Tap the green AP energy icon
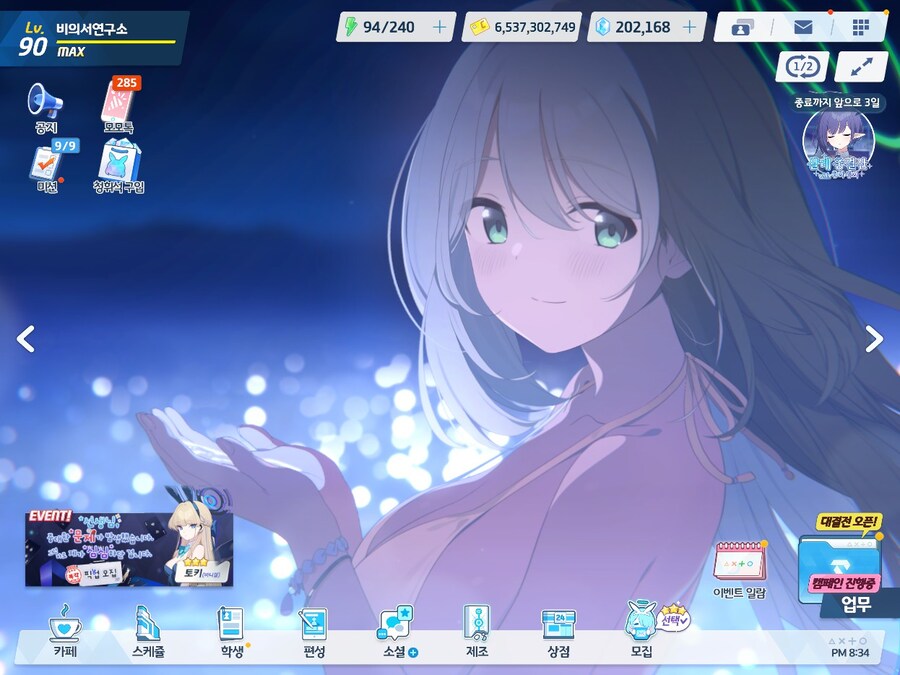The image size is (900, 675). pos(350,26)
